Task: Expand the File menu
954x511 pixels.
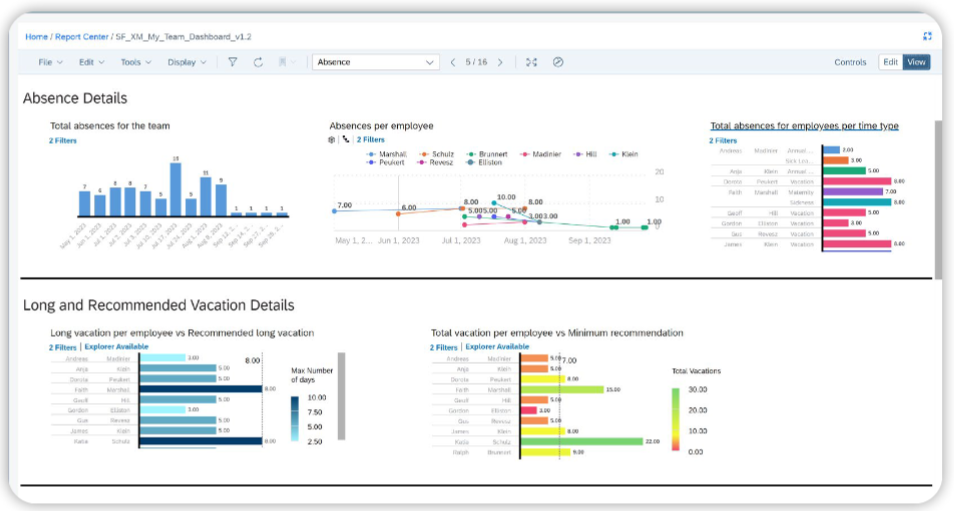Action: point(50,62)
